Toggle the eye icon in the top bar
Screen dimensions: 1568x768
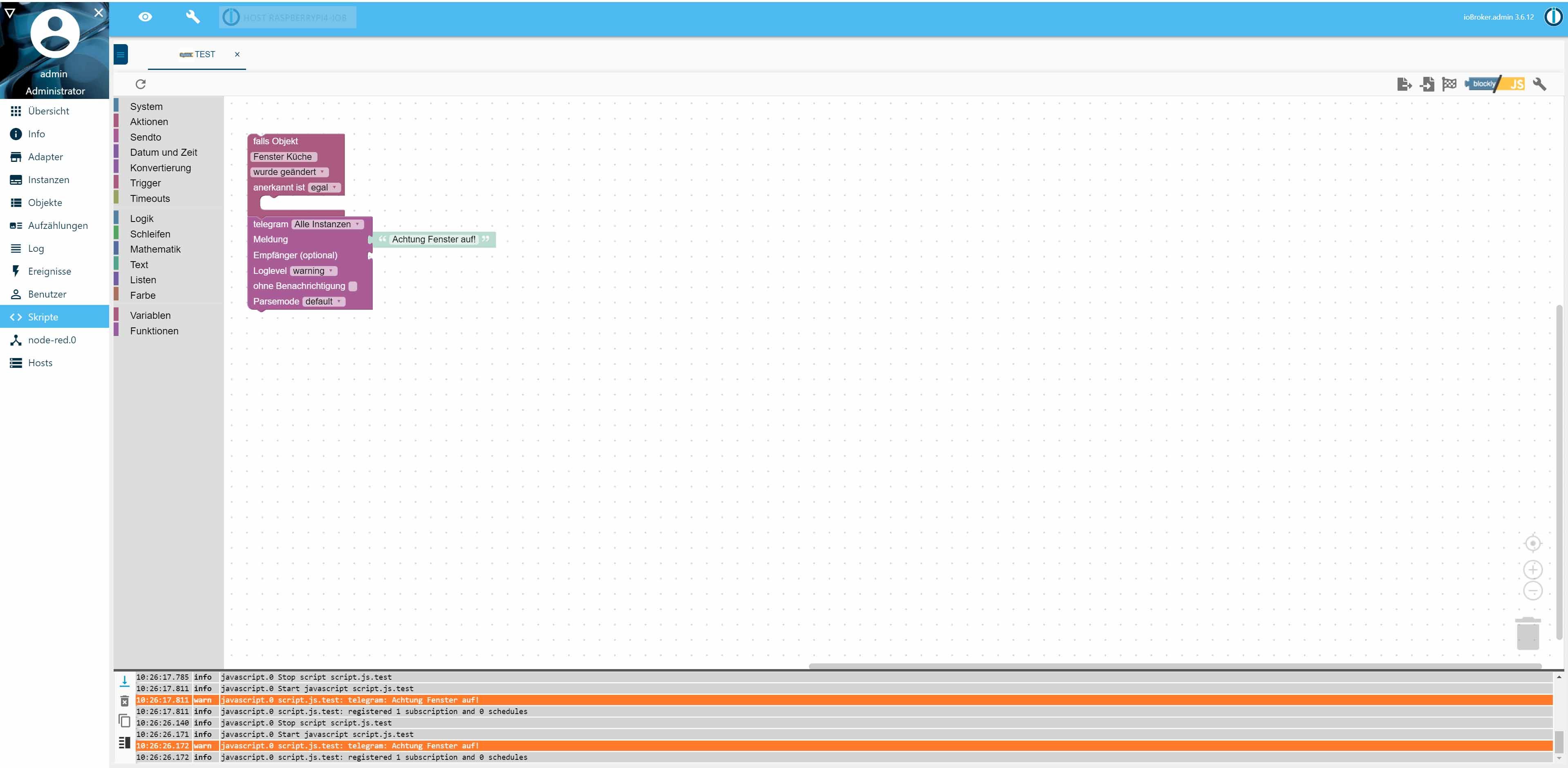[x=145, y=17]
